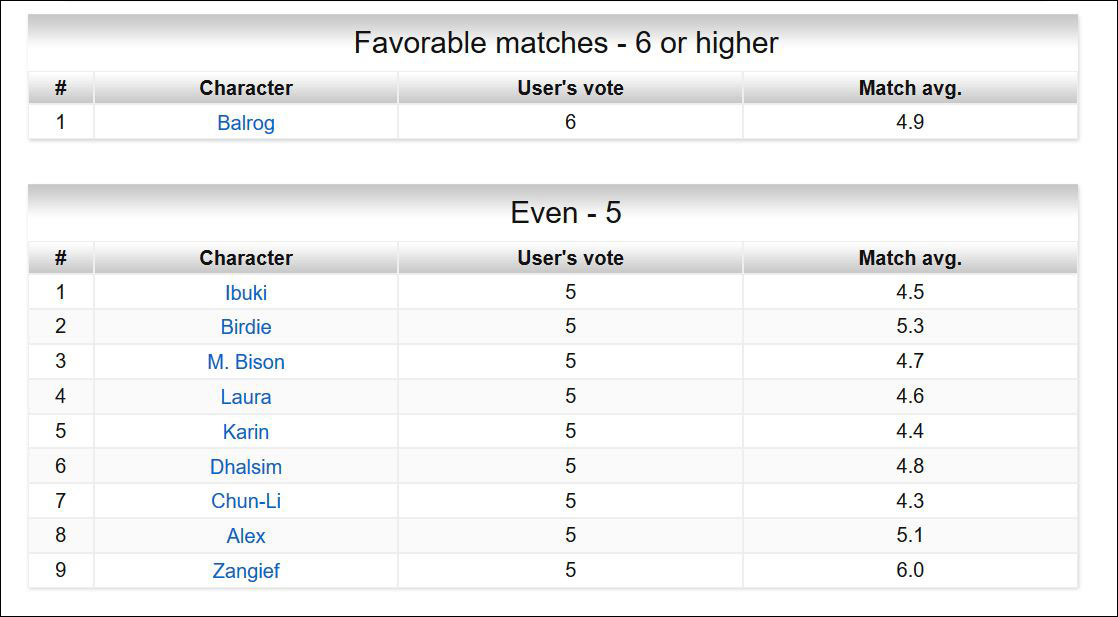Click the Karin link
Image resolution: width=1118 pixels, height=617 pixels.
pos(245,432)
